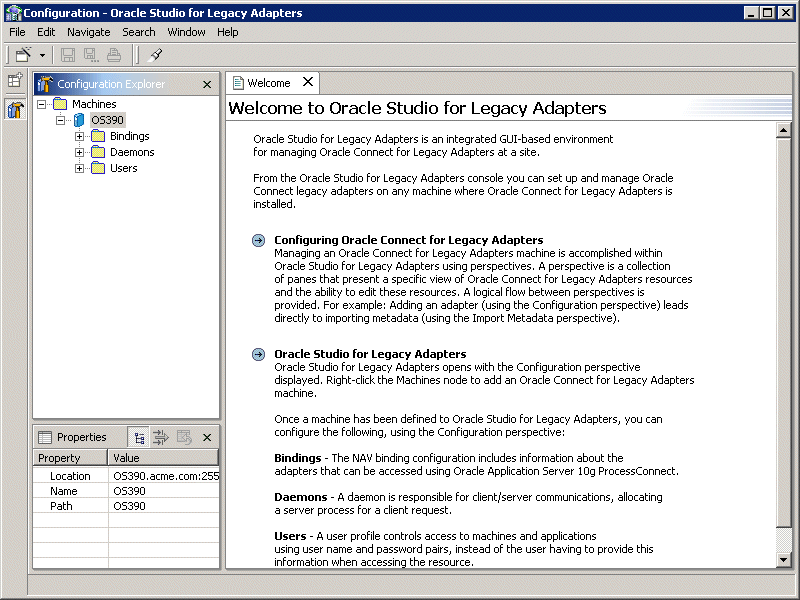Close the Welcome tab
This screenshot has width=800, height=600.
(x=308, y=82)
